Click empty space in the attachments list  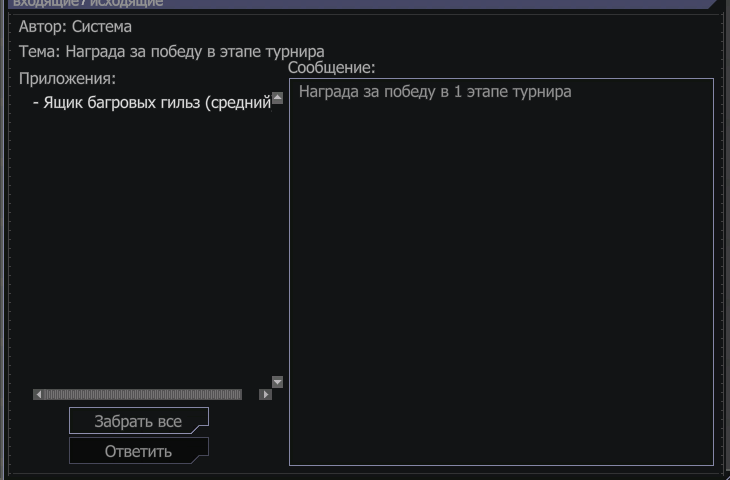click(150, 250)
